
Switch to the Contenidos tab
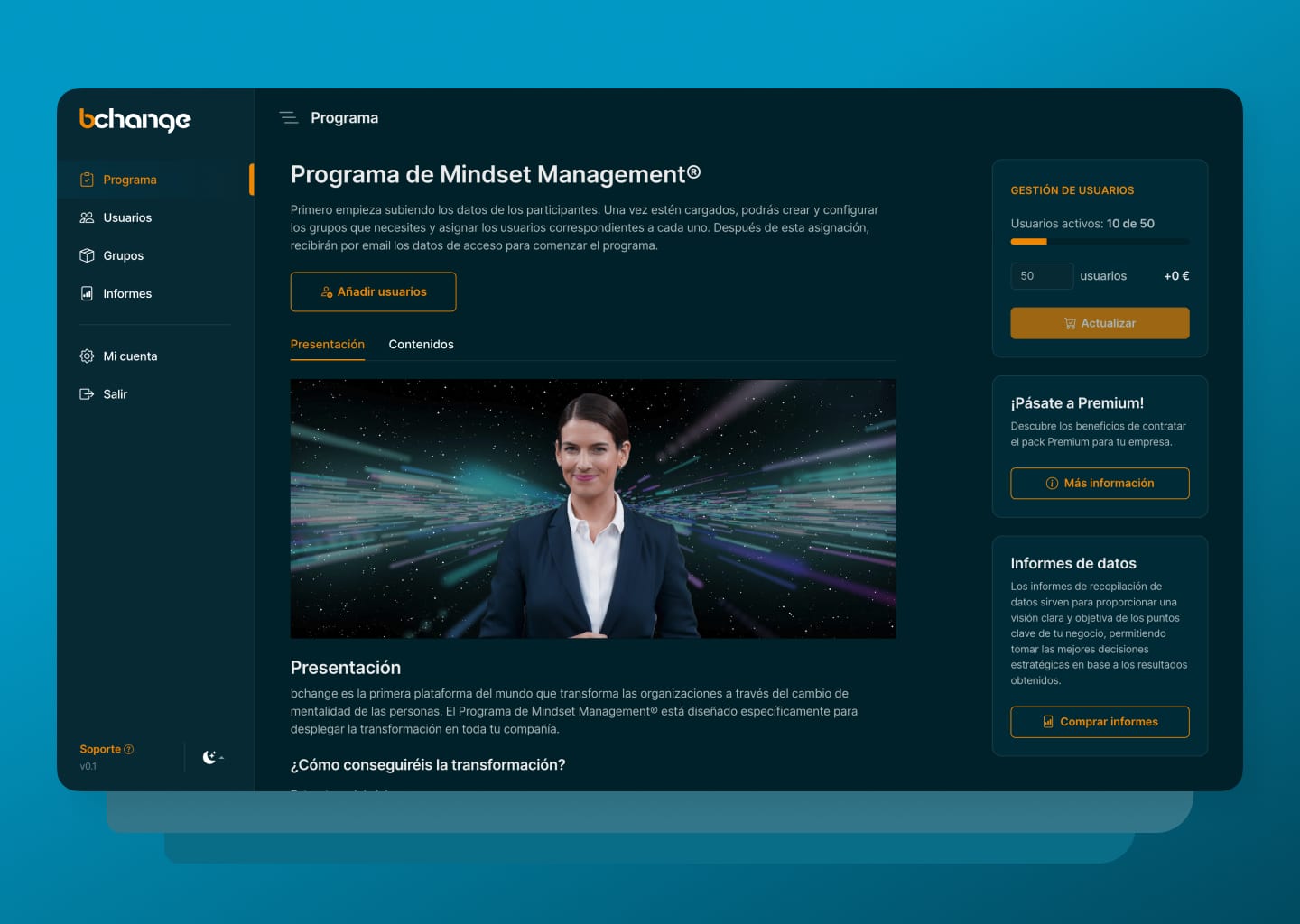pos(422,345)
